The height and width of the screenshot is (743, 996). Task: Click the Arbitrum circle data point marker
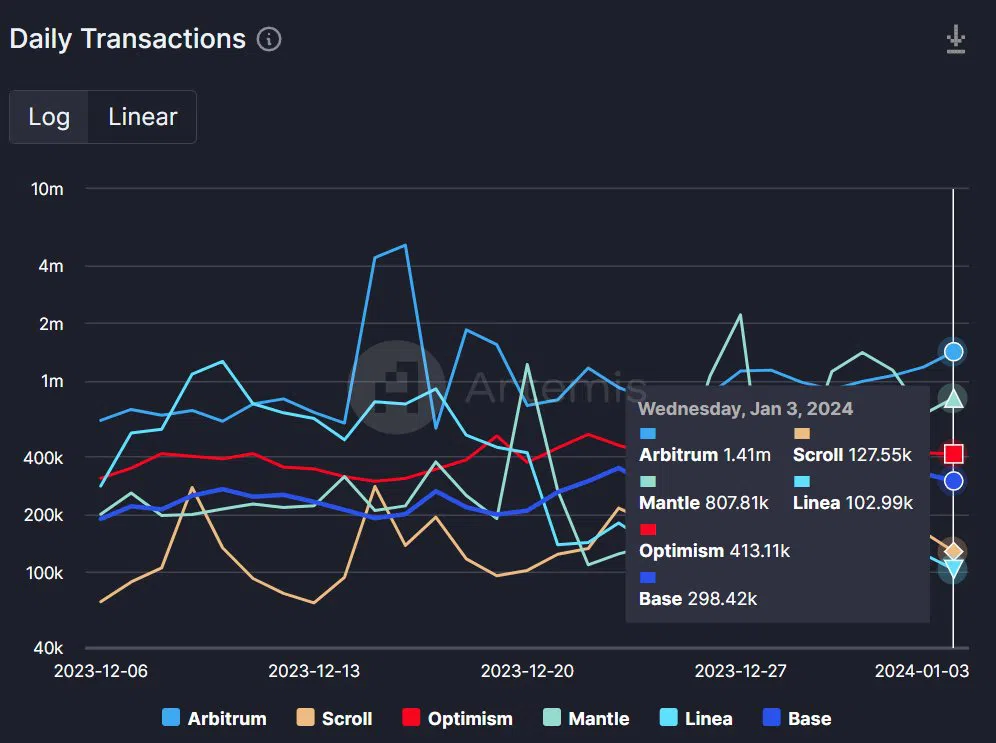click(953, 351)
